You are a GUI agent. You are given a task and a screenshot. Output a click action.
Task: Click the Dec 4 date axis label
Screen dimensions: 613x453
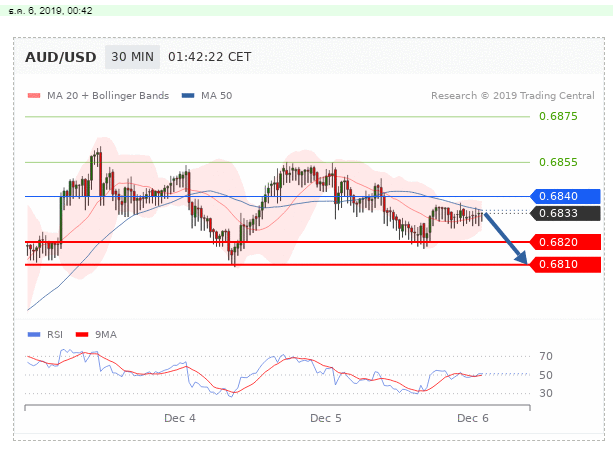(180, 419)
